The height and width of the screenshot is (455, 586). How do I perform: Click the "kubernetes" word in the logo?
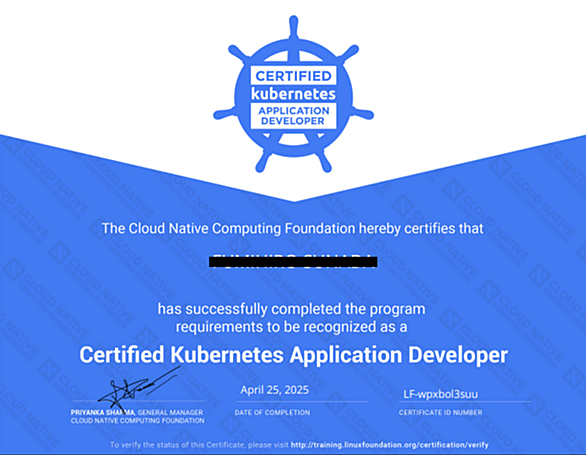click(x=293, y=94)
